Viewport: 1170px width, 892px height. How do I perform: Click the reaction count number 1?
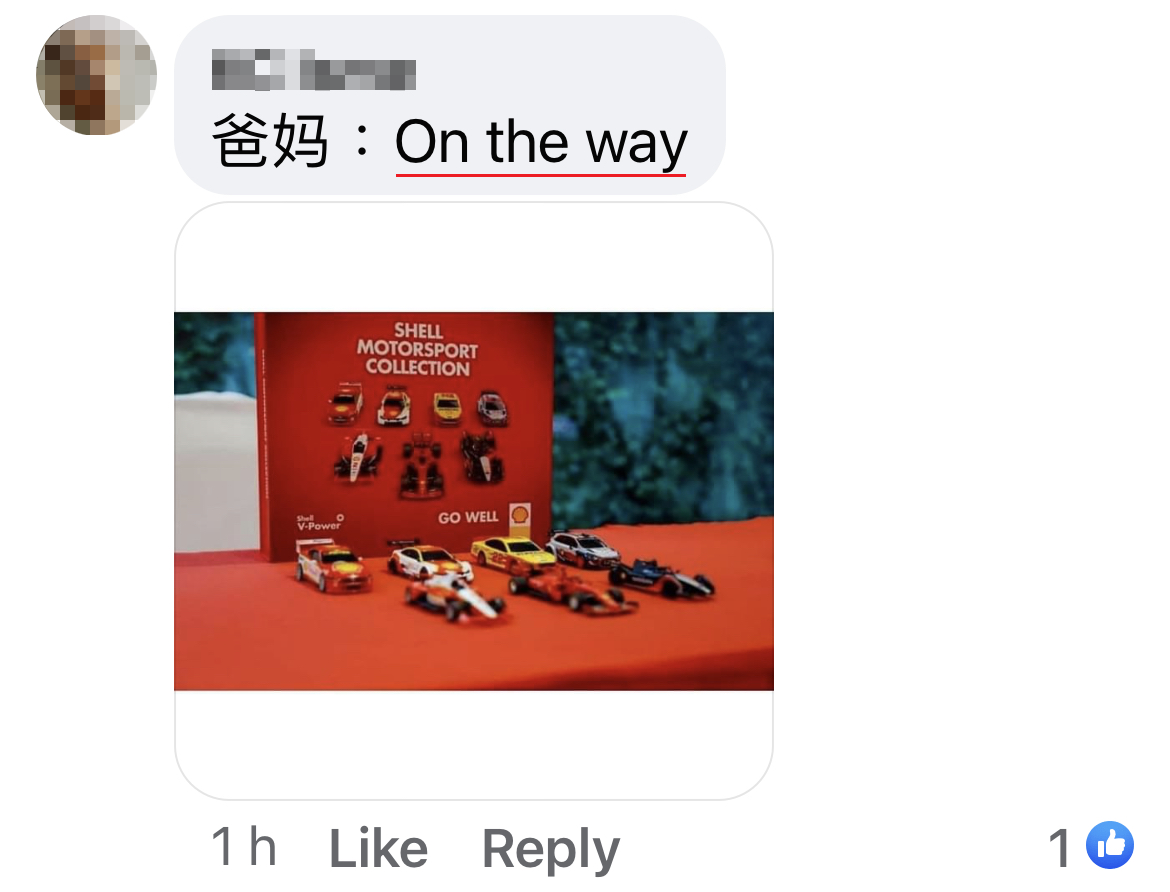coord(1060,848)
